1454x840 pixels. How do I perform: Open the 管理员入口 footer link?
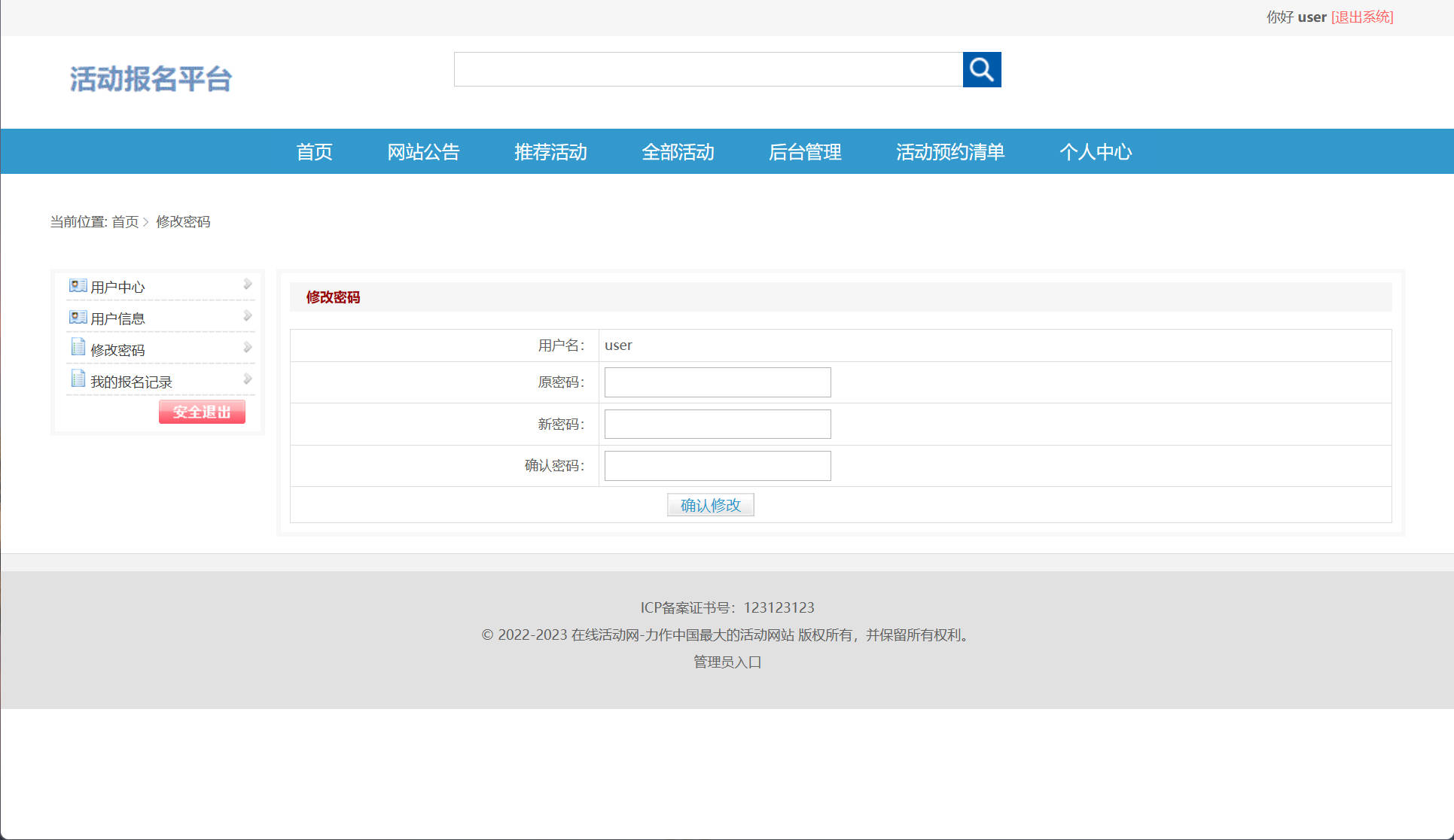point(726,662)
